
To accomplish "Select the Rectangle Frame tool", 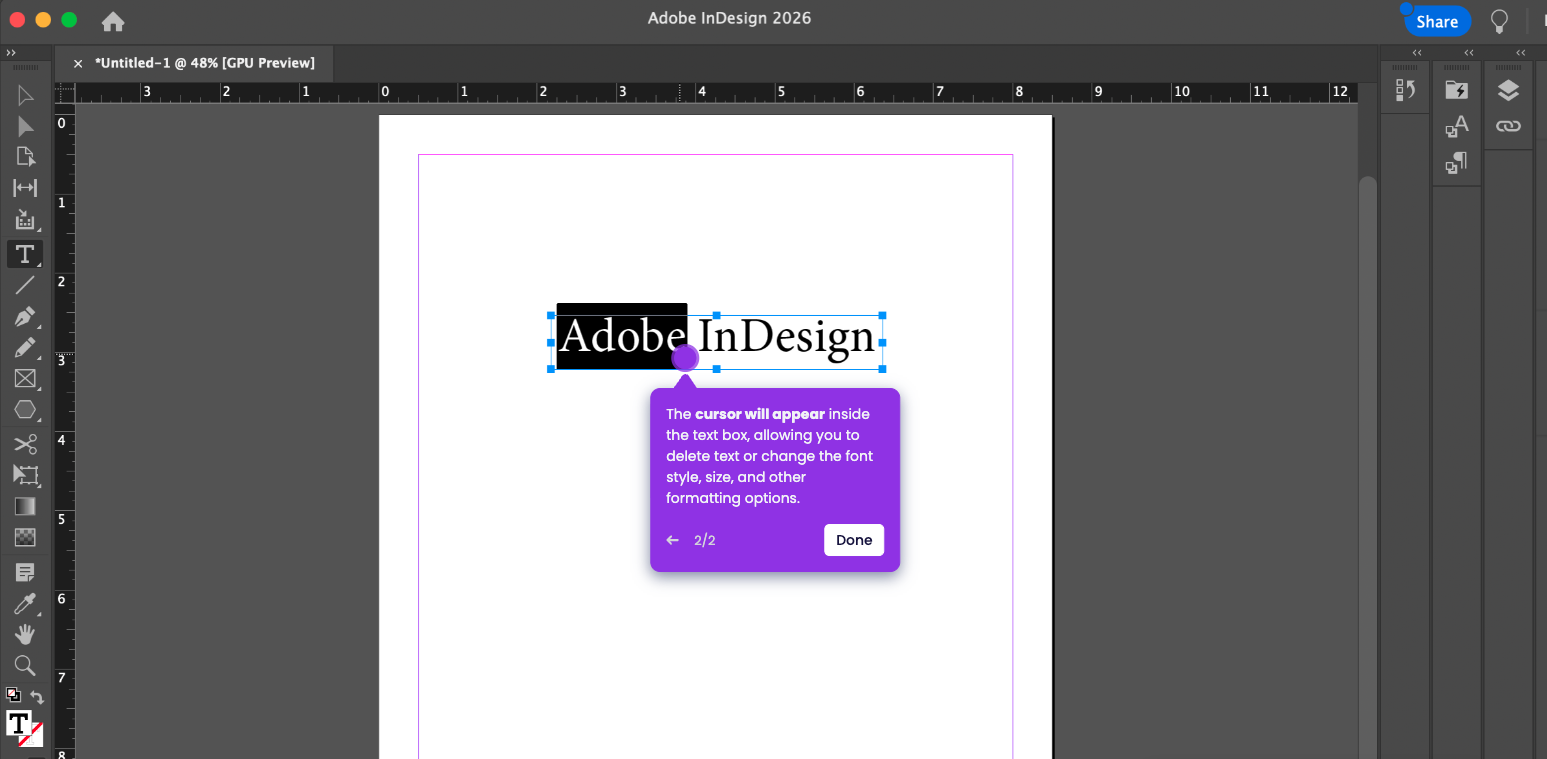I will (x=25, y=379).
